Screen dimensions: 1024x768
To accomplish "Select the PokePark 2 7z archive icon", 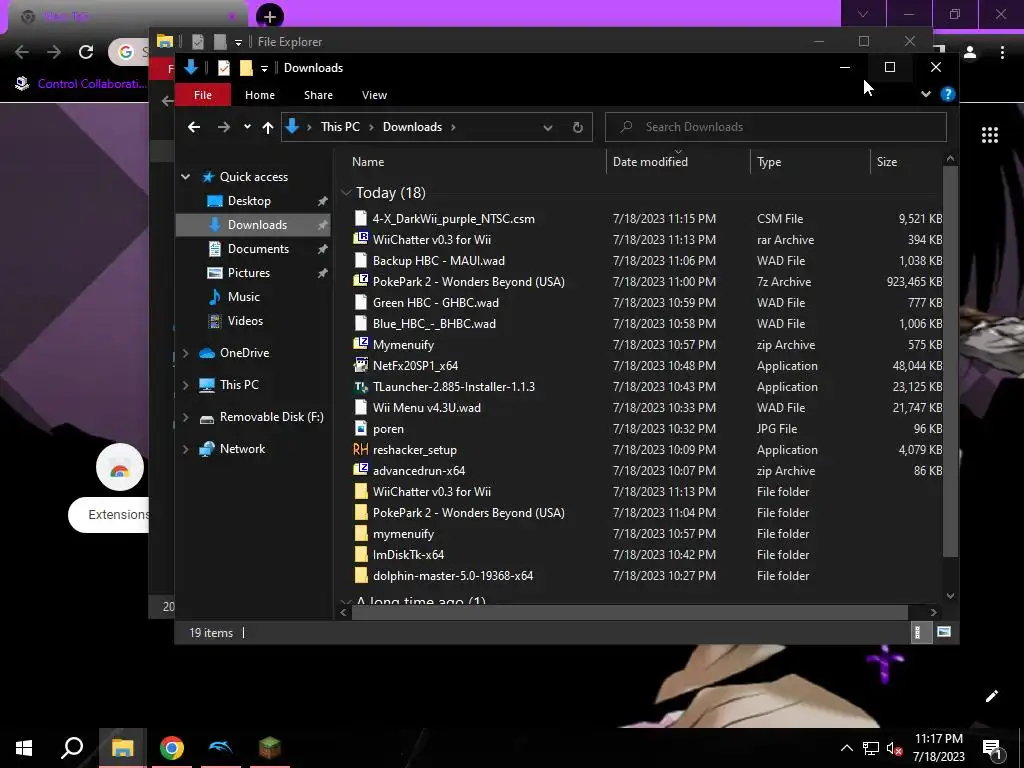I will [x=360, y=281].
